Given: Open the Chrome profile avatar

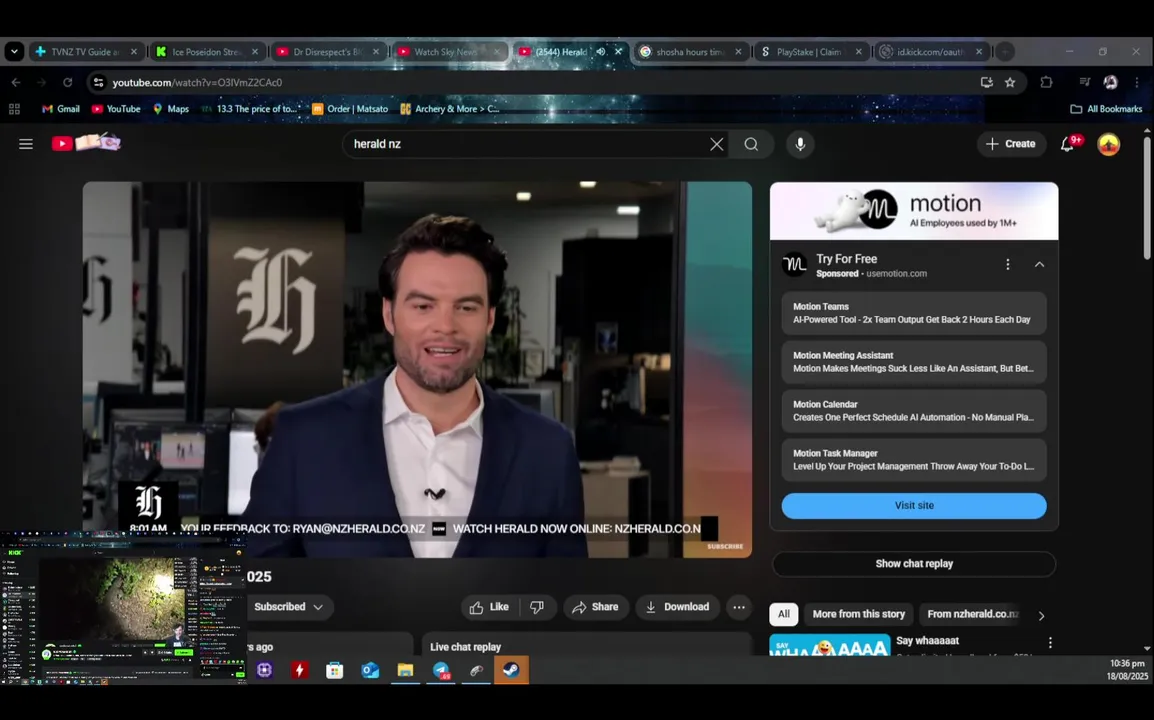Looking at the screenshot, I should (x=1110, y=82).
